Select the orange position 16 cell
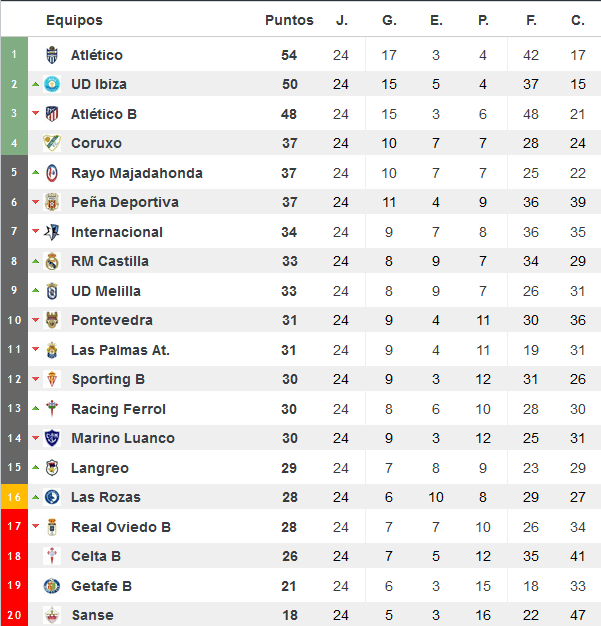Screen dimensions: 601x626 pos(14,497)
